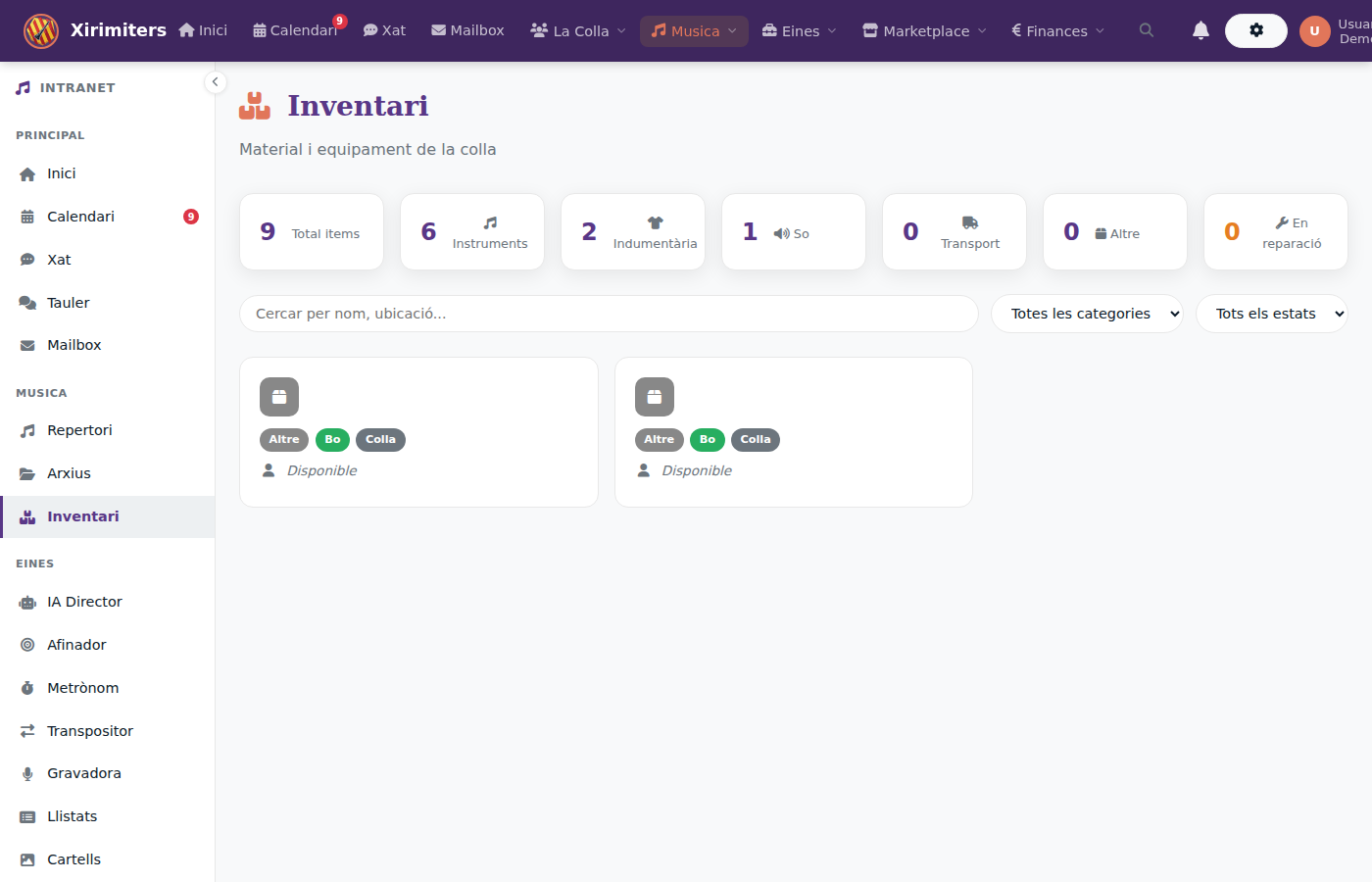Open the 'Tots els estats' dropdown
Viewport: 1372px width, 882px height.
point(1272,314)
